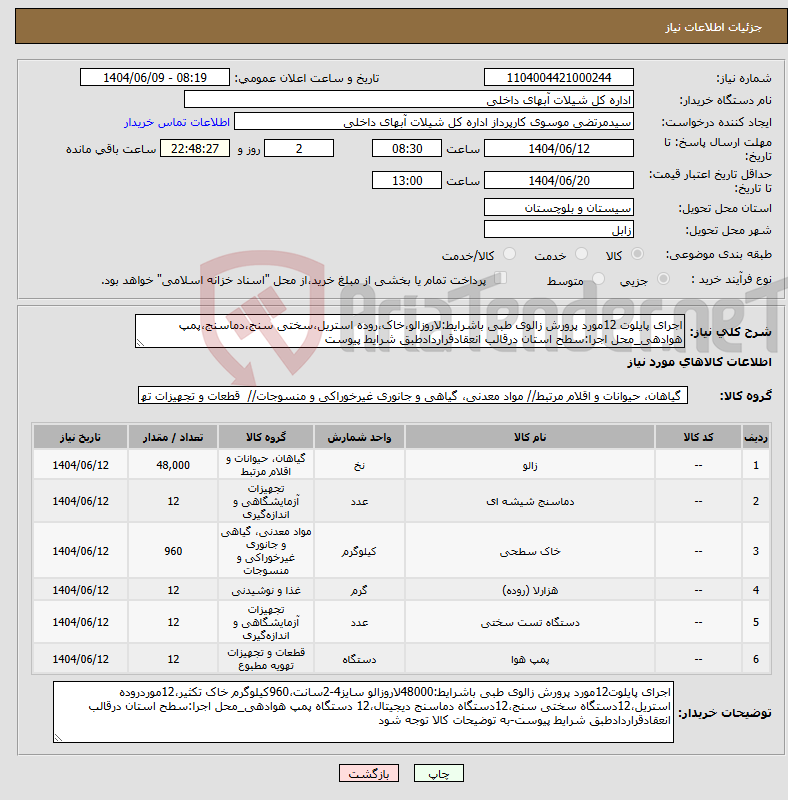
Task: Click the نام کالا column header
Action: pos(530,437)
